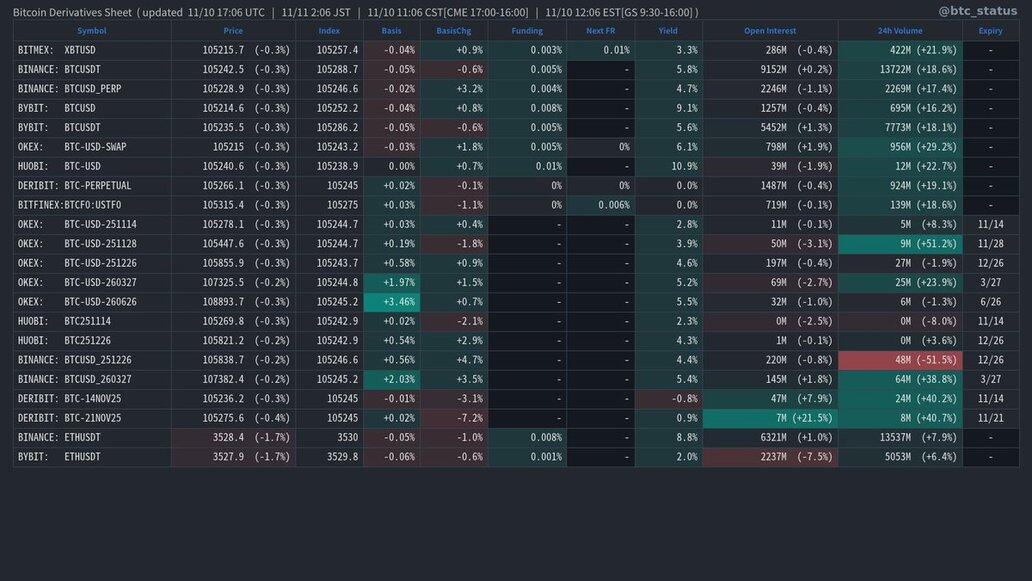This screenshot has width=1032, height=581.
Task: Click the @btc_status handle
Action: tap(978, 11)
